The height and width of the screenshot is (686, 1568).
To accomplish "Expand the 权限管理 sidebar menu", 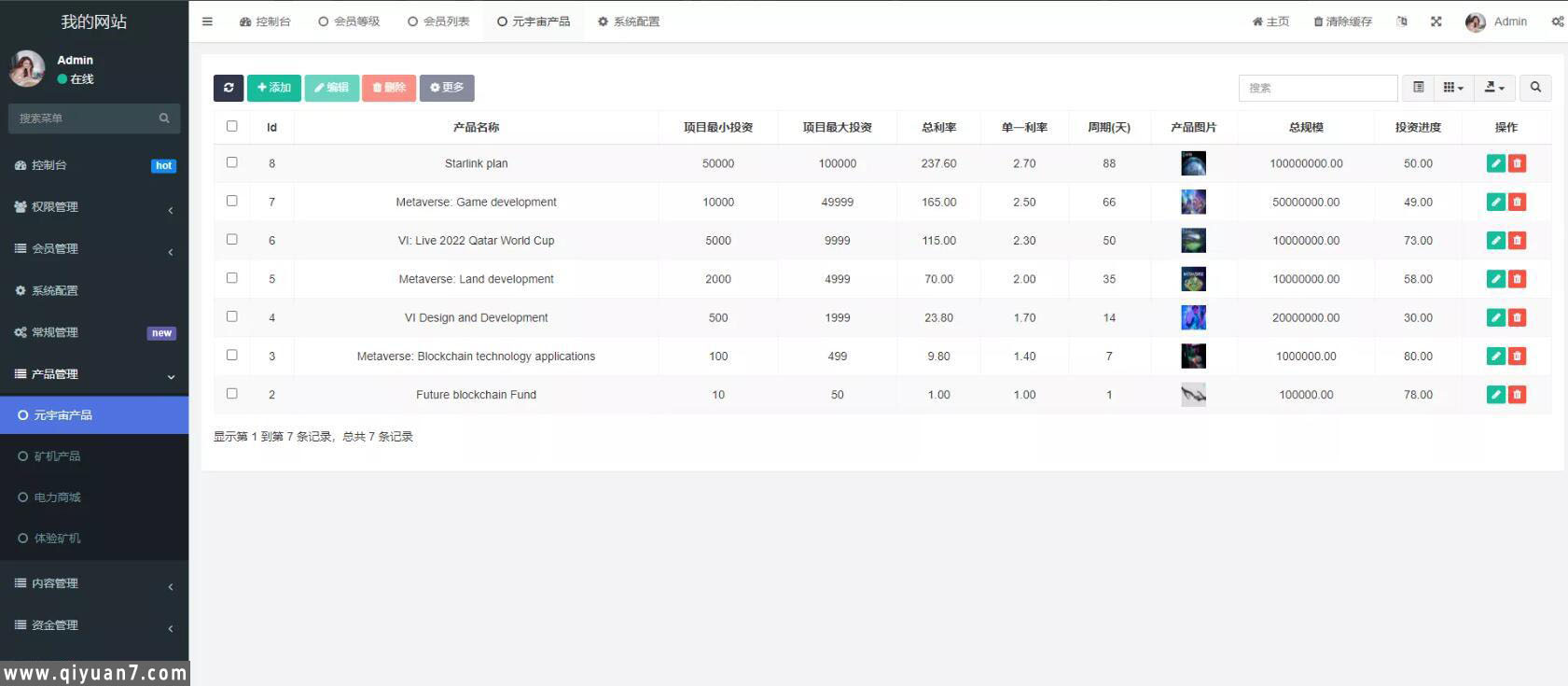I will click(x=93, y=207).
